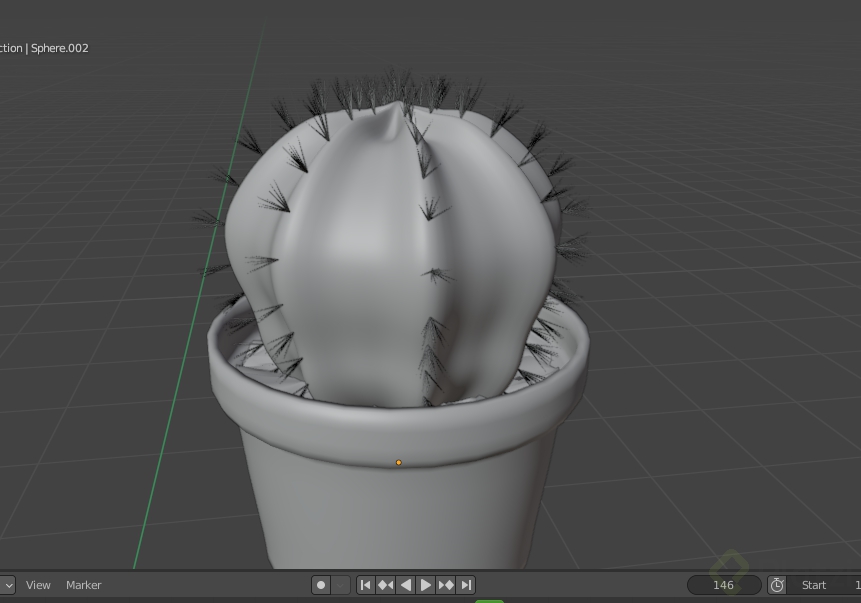
Task: Open the auto-keying options dropdown beside the record button
Action: click(x=340, y=585)
